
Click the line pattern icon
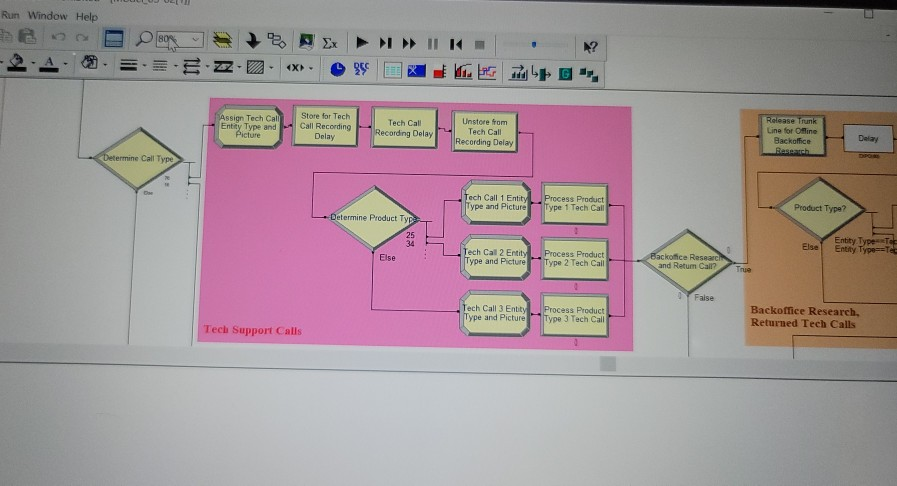[223, 67]
